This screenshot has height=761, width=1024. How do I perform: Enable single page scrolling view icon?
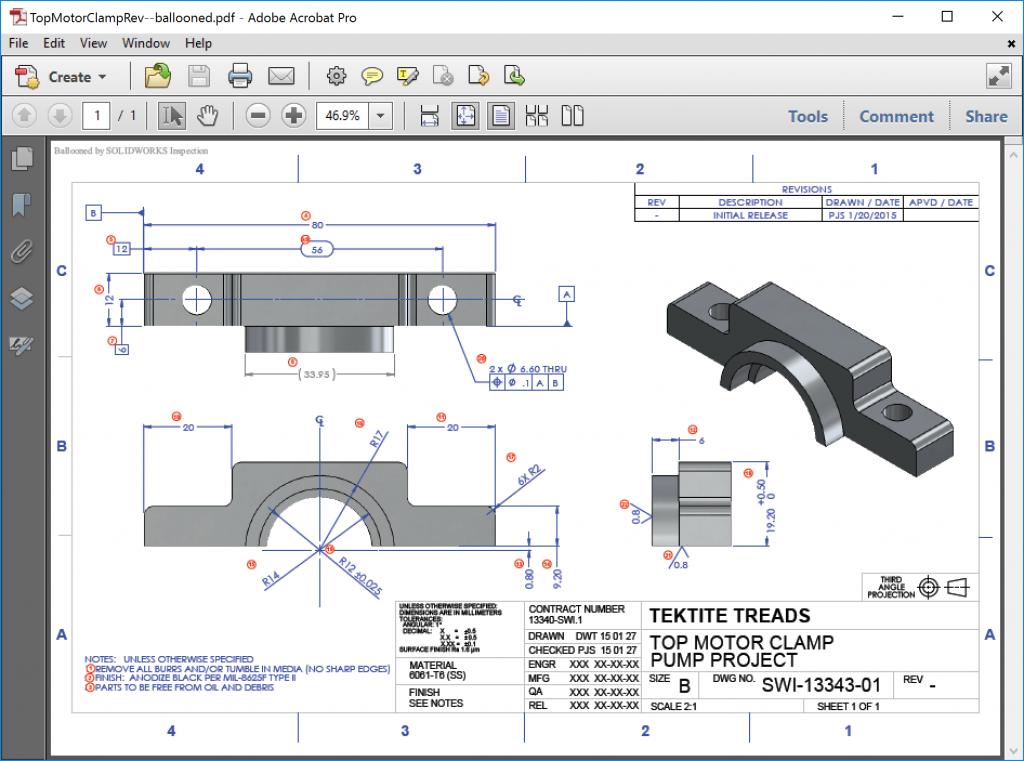click(501, 116)
